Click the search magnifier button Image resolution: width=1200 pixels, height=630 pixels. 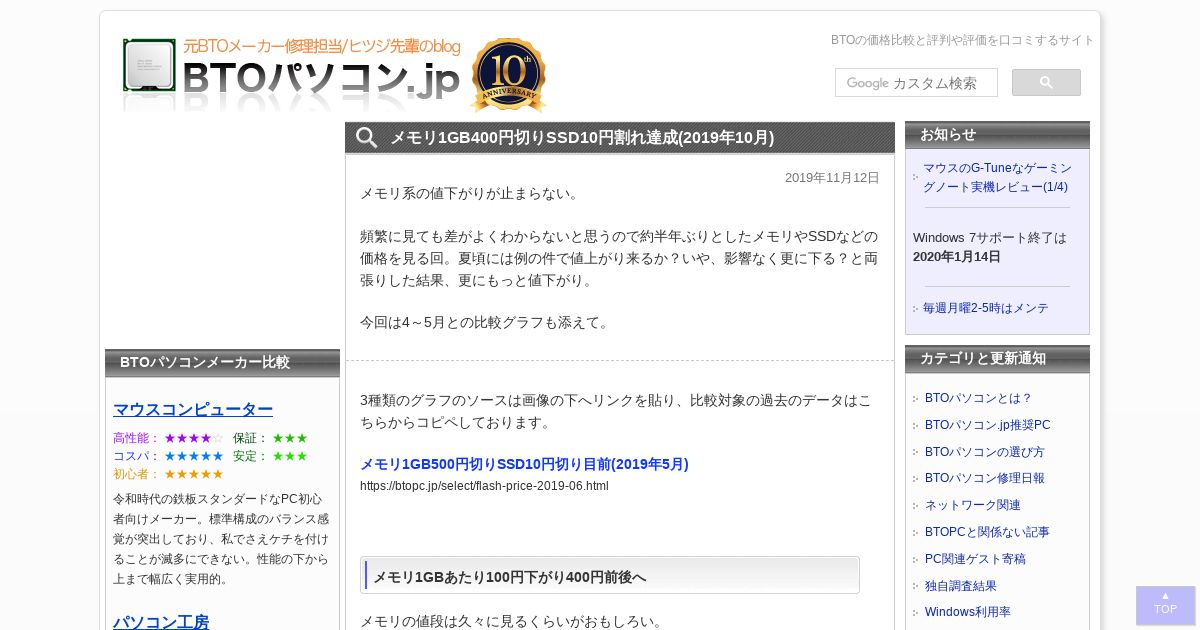point(1046,82)
